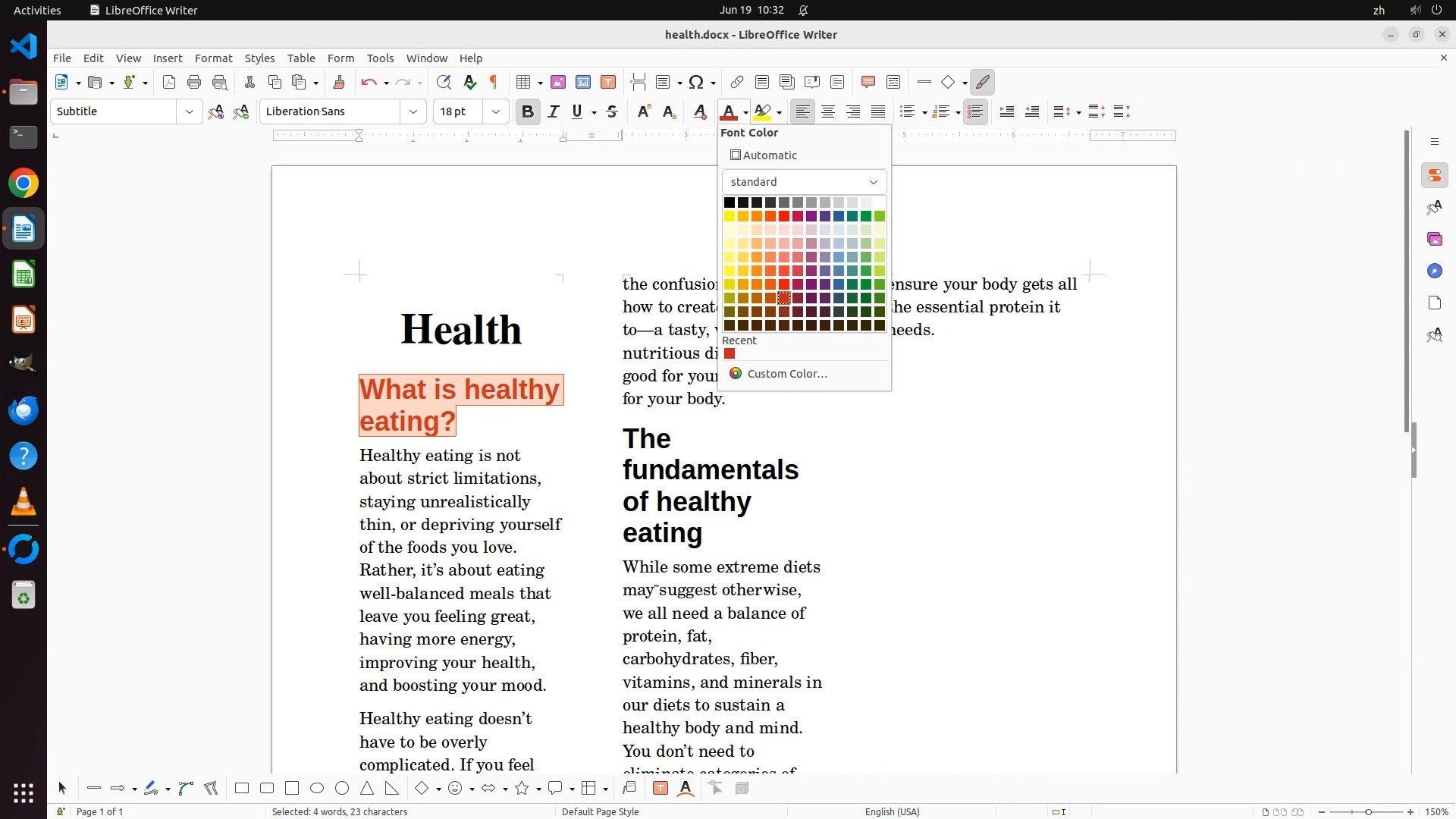Pick the recent red color swatch
Screen dimensions: 1456x819
click(730, 354)
